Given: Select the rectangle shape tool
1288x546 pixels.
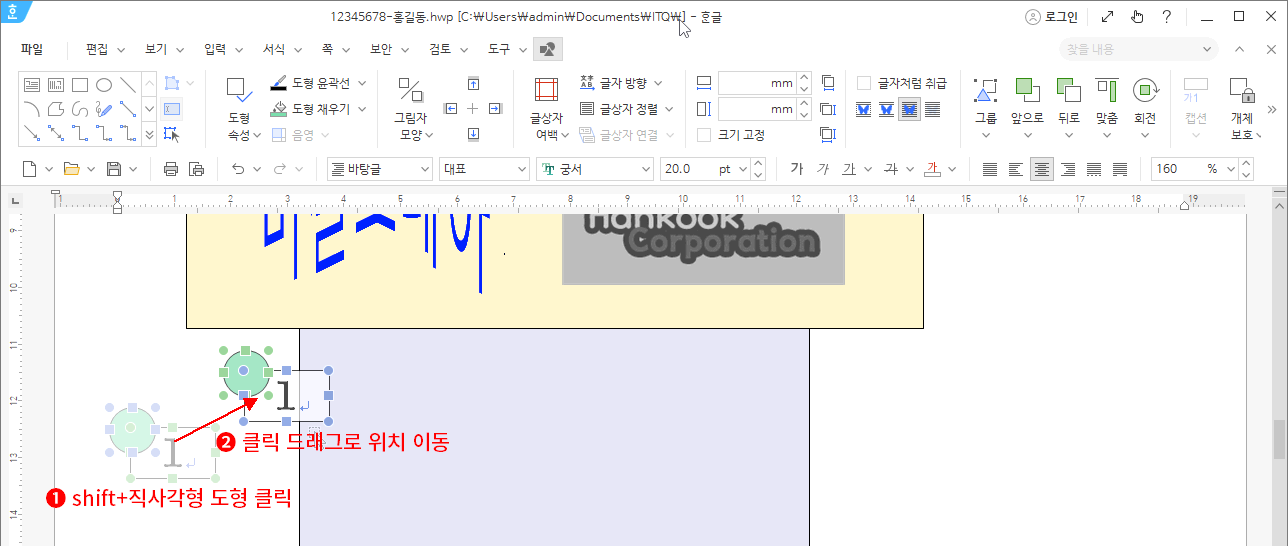Looking at the screenshot, I should coord(80,85).
